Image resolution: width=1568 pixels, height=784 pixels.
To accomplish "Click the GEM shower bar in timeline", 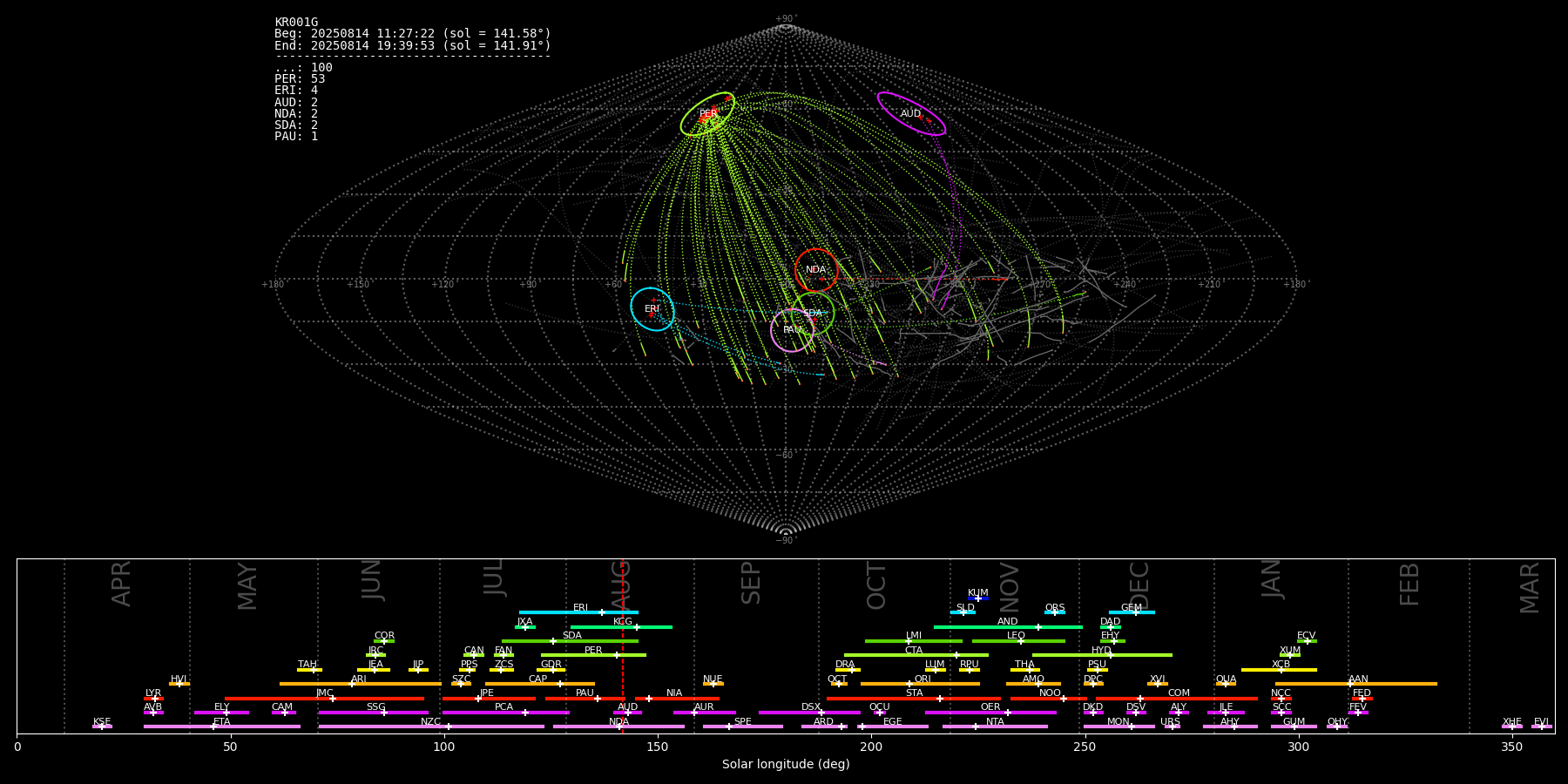I will point(1132,612).
